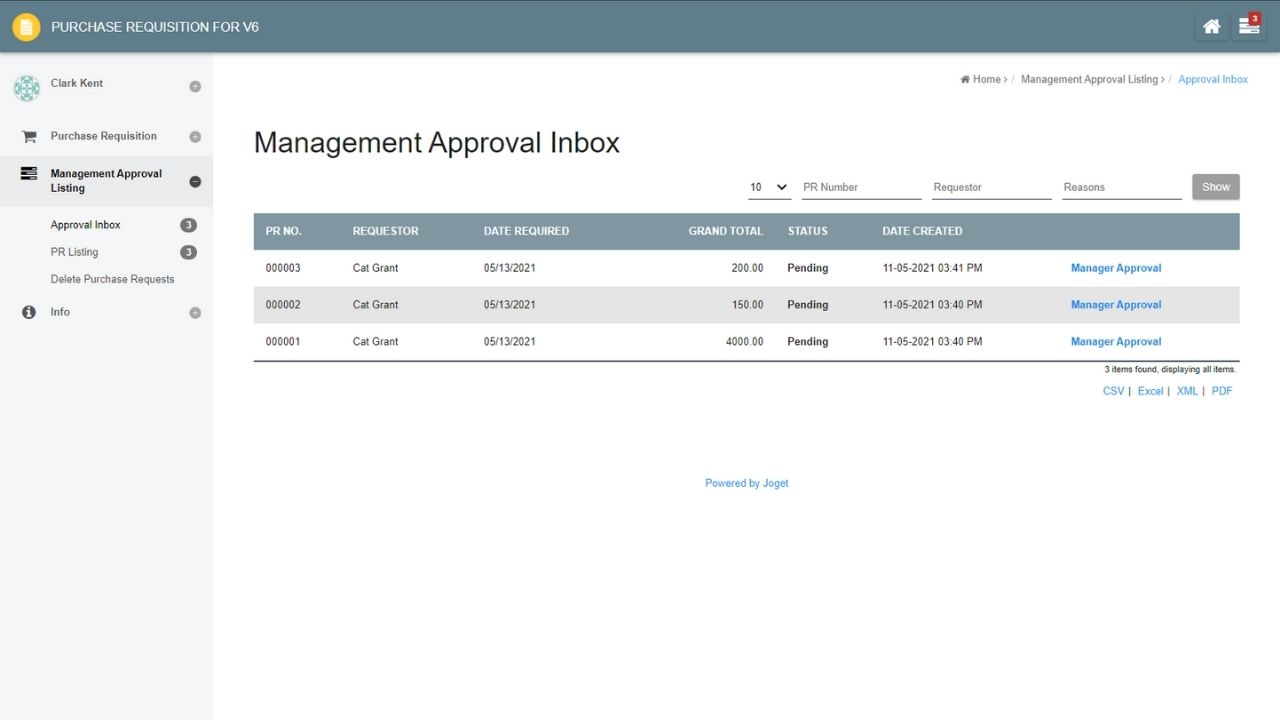The width and height of the screenshot is (1280, 720).
Task: Open Delete Purchase Requests menu item
Action: coord(112,279)
